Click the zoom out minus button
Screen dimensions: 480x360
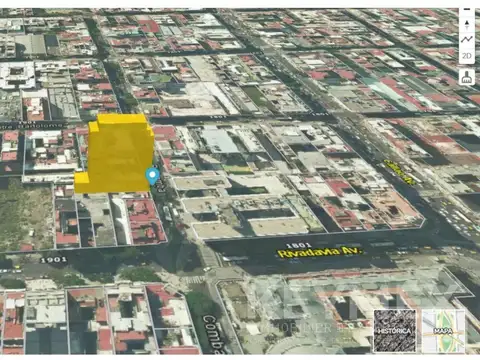[467, 10]
